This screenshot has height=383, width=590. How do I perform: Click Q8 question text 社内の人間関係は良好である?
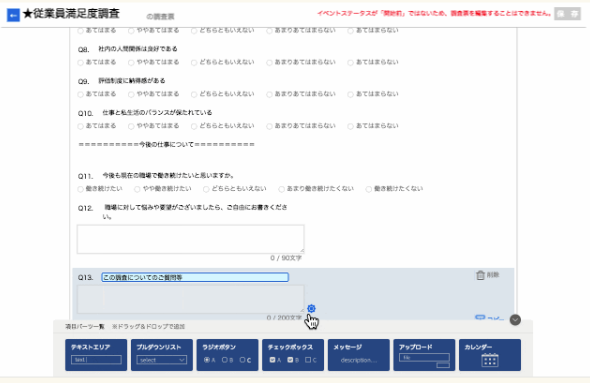[138, 49]
